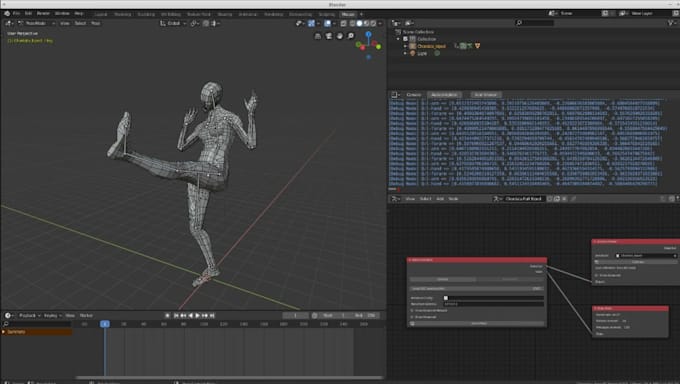
Task: Open the Render menu
Action: (43, 13)
